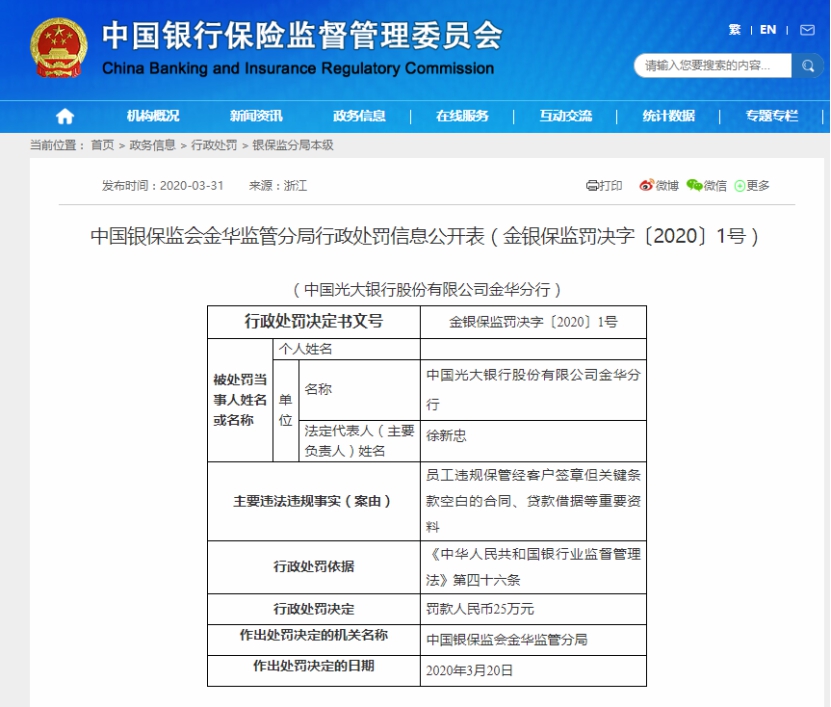Open the 机构概况 menu

[153, 116]
